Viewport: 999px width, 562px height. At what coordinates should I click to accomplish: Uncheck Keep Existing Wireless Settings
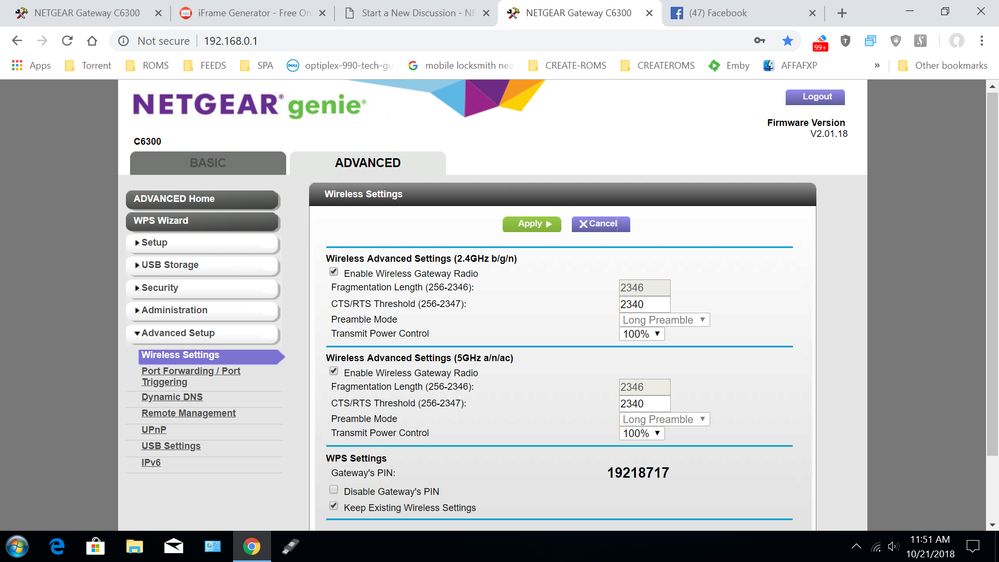(x=334, y=506)
